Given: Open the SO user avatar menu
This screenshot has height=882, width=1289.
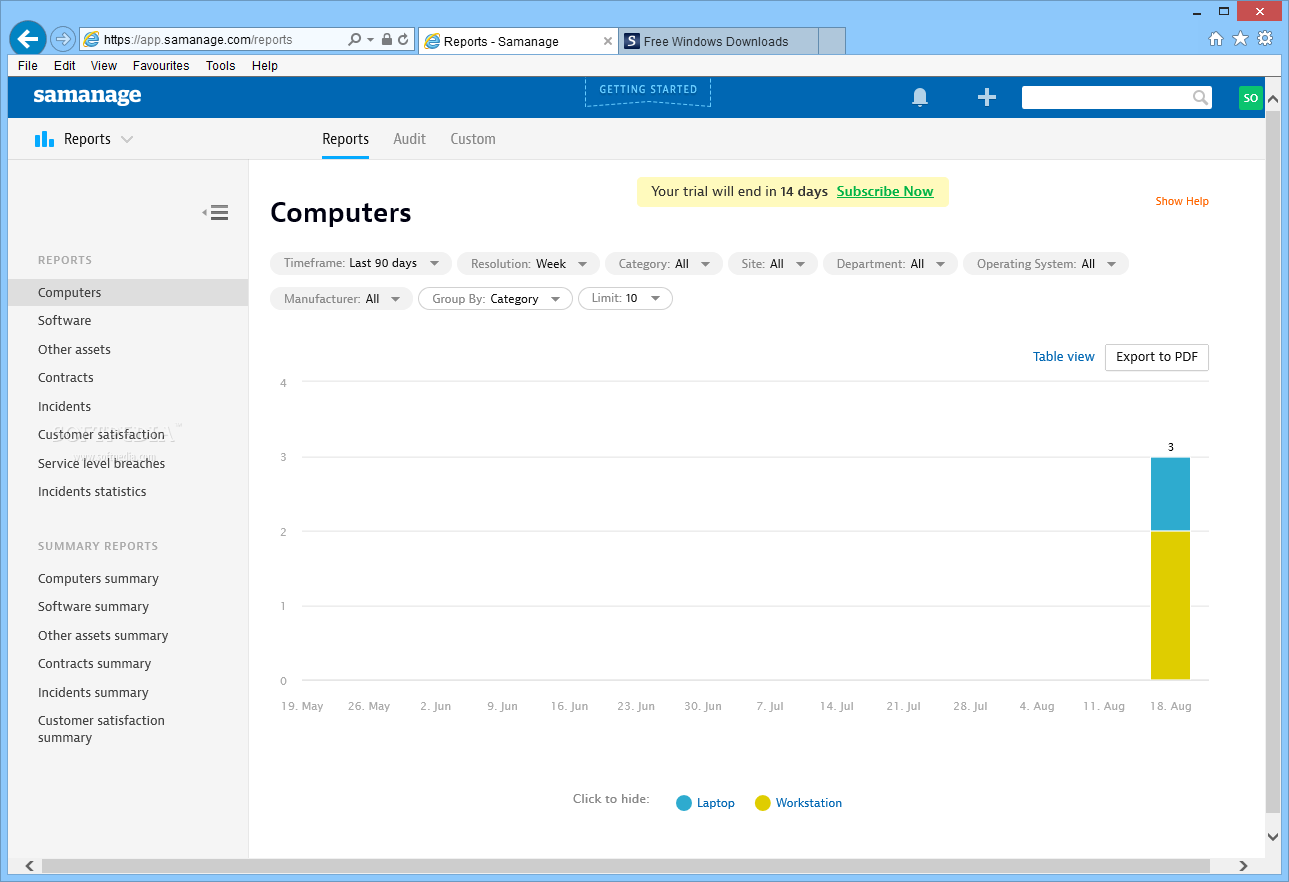Looking at the screenshot, I should pyautogui.click(x=1251, y=98).
